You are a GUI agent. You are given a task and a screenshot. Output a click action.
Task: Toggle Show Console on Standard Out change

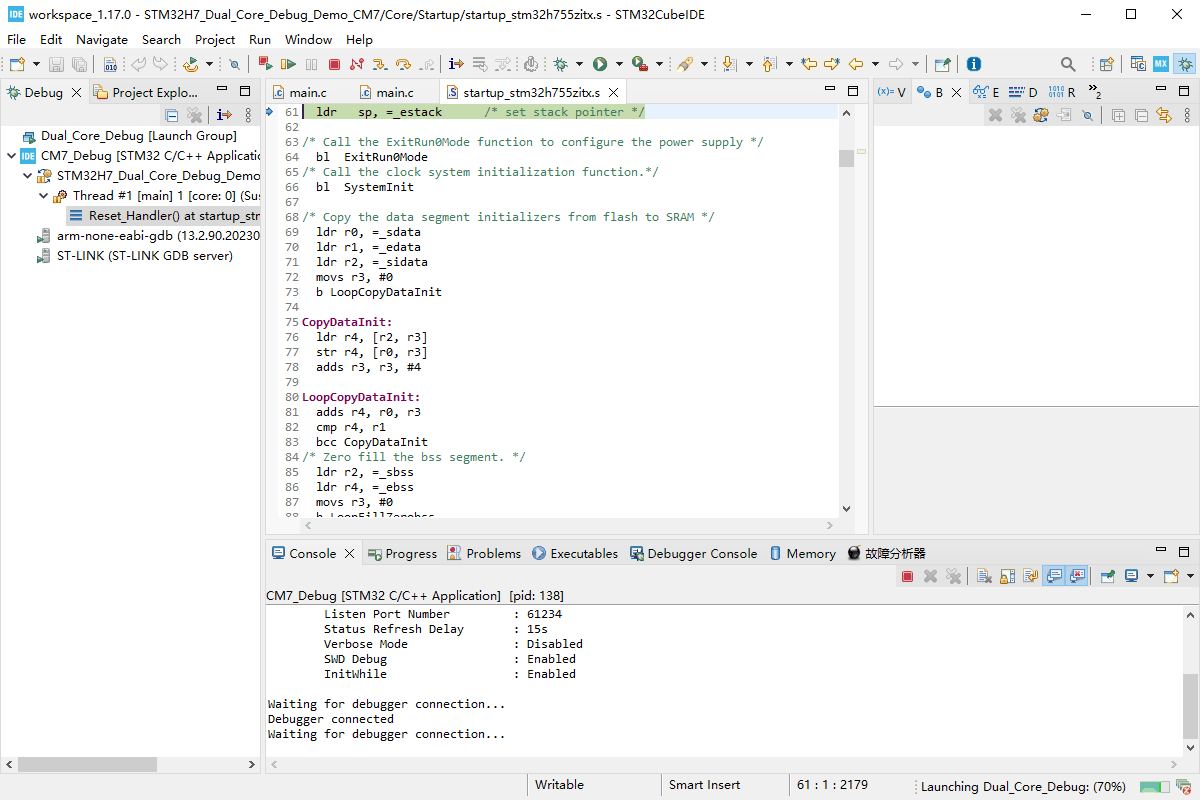pos(1053,576)
